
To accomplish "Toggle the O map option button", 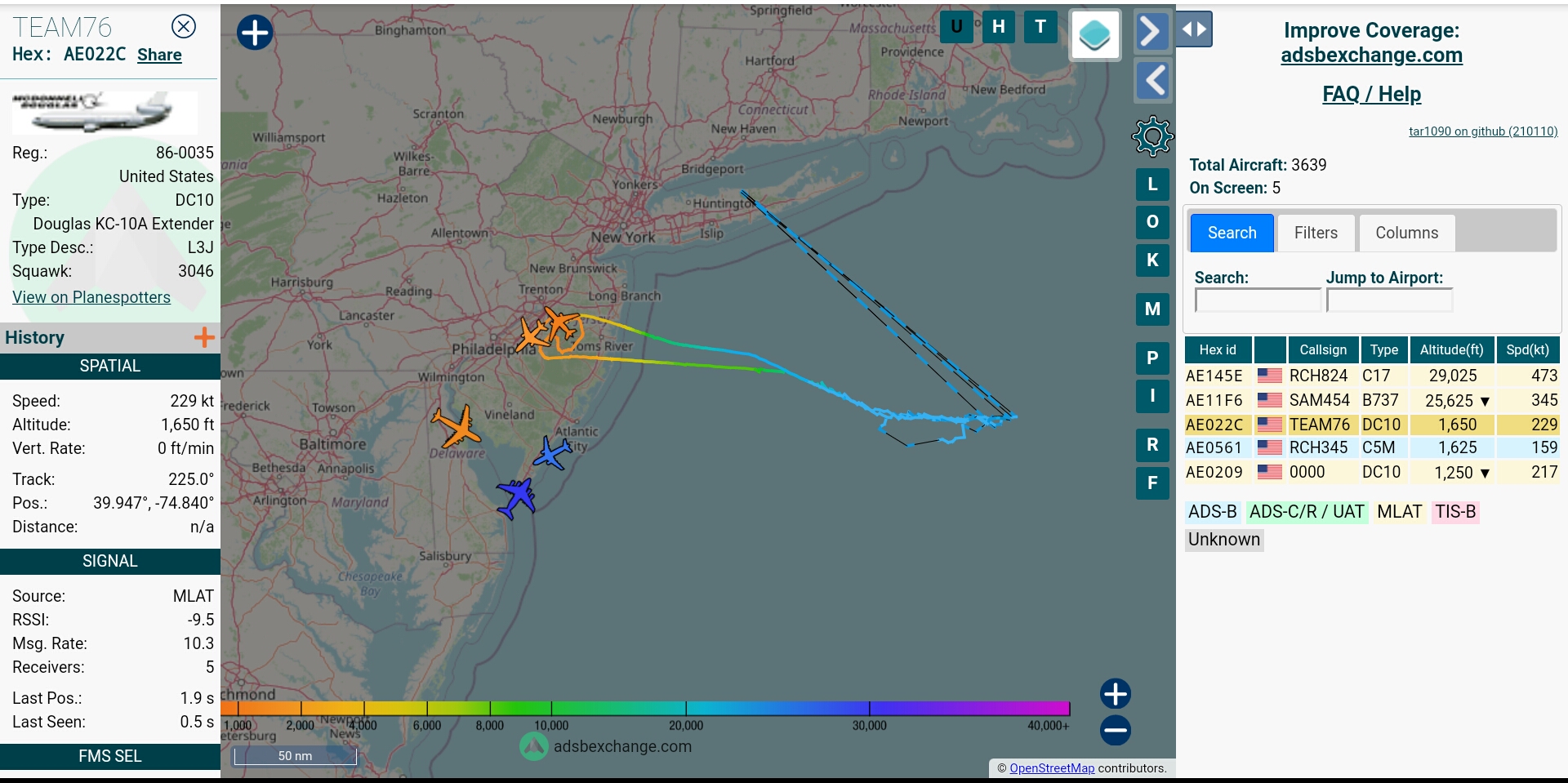I will click(x=1152, y=221).
